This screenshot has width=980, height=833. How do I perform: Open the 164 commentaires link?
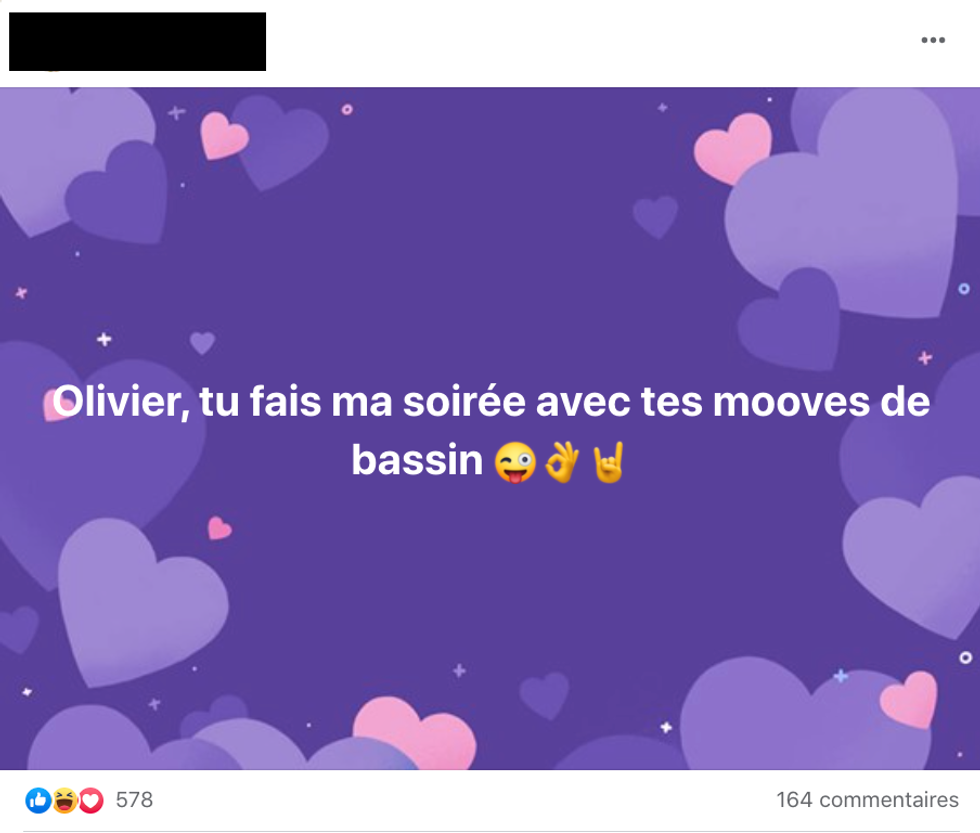867,800
